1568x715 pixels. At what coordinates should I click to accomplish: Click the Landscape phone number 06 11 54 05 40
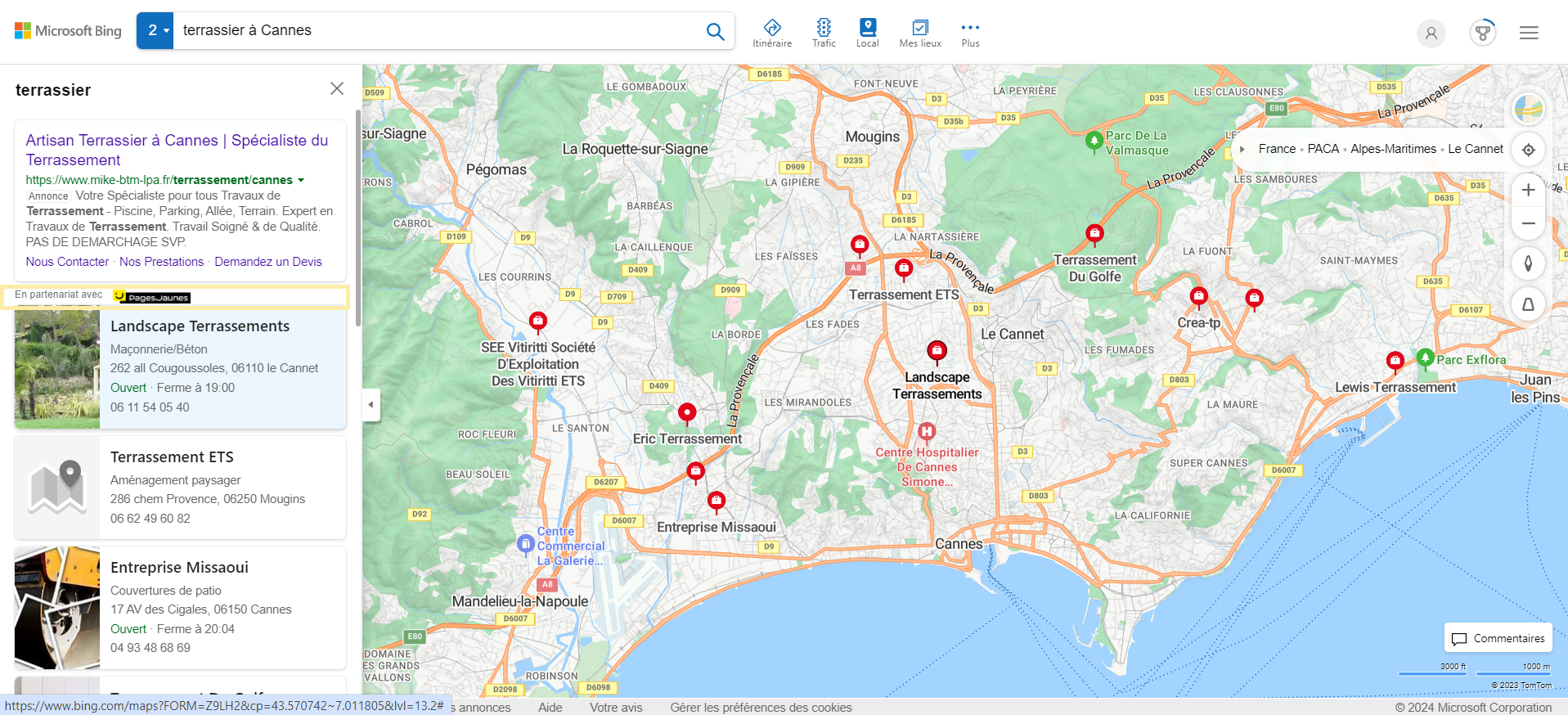(150, 407)
